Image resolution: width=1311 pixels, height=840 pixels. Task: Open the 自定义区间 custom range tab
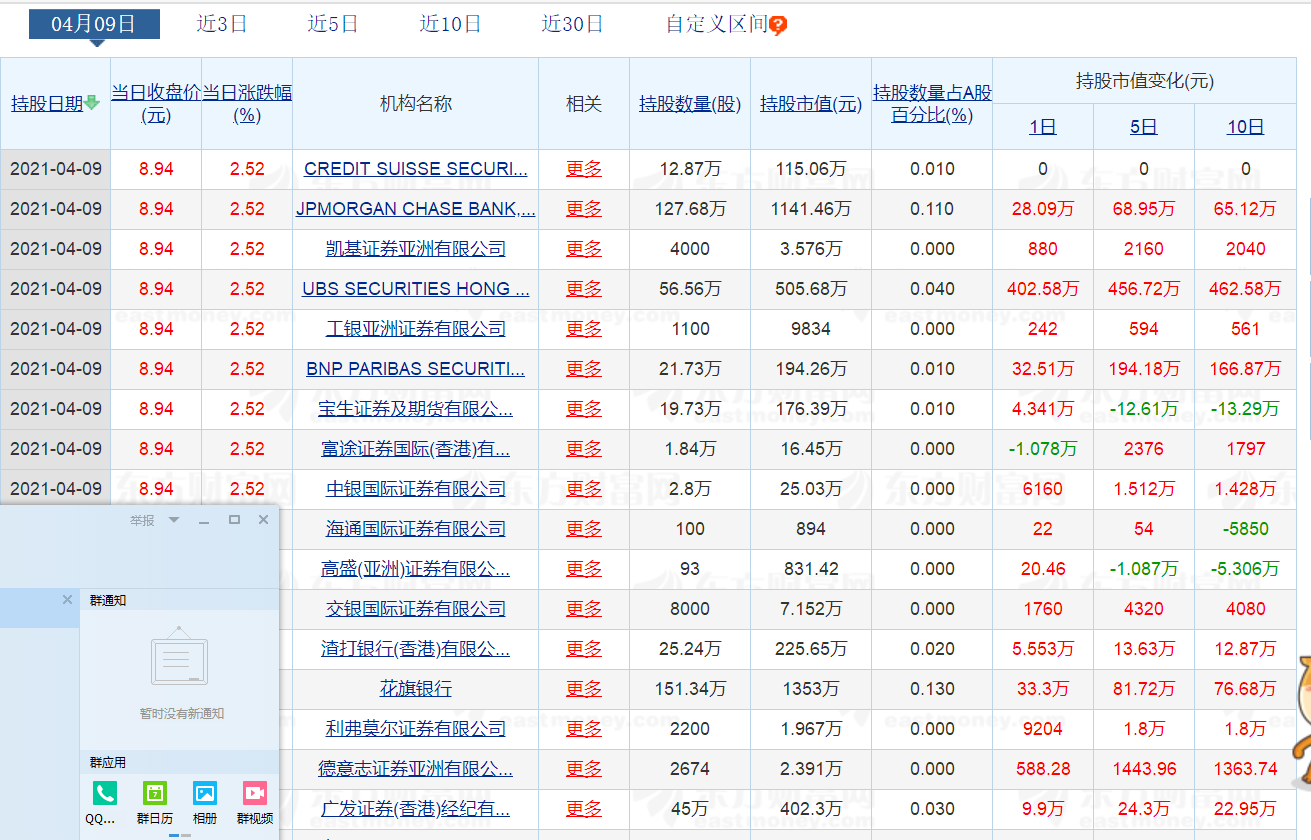(x=717, y=24)
